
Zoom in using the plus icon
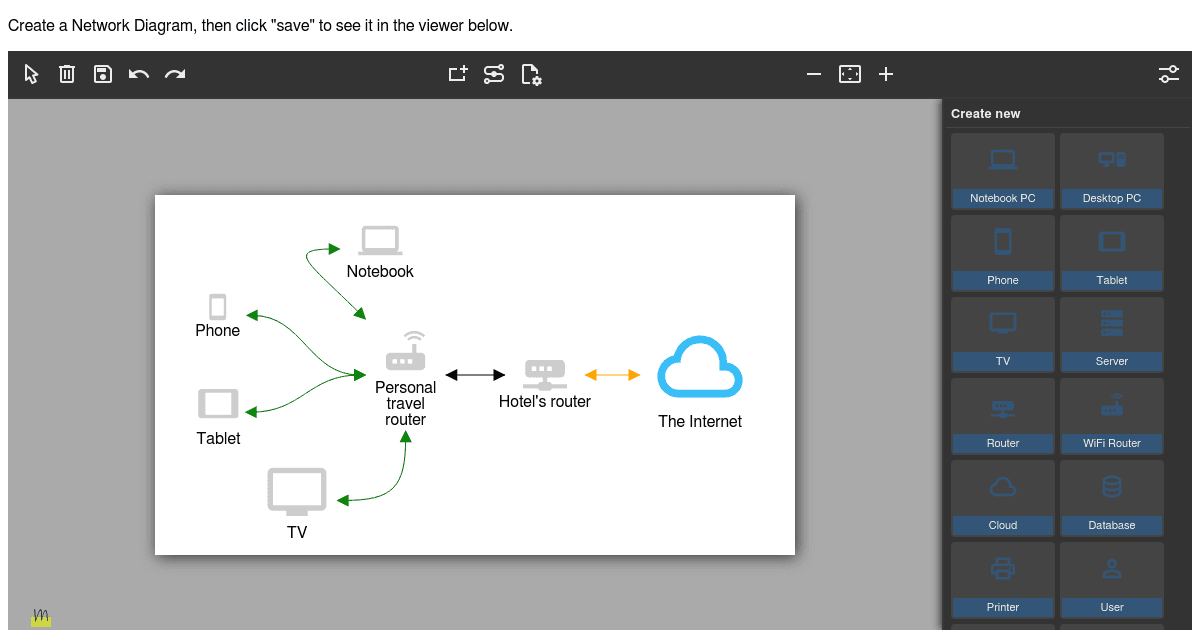(x=885, y=74)
